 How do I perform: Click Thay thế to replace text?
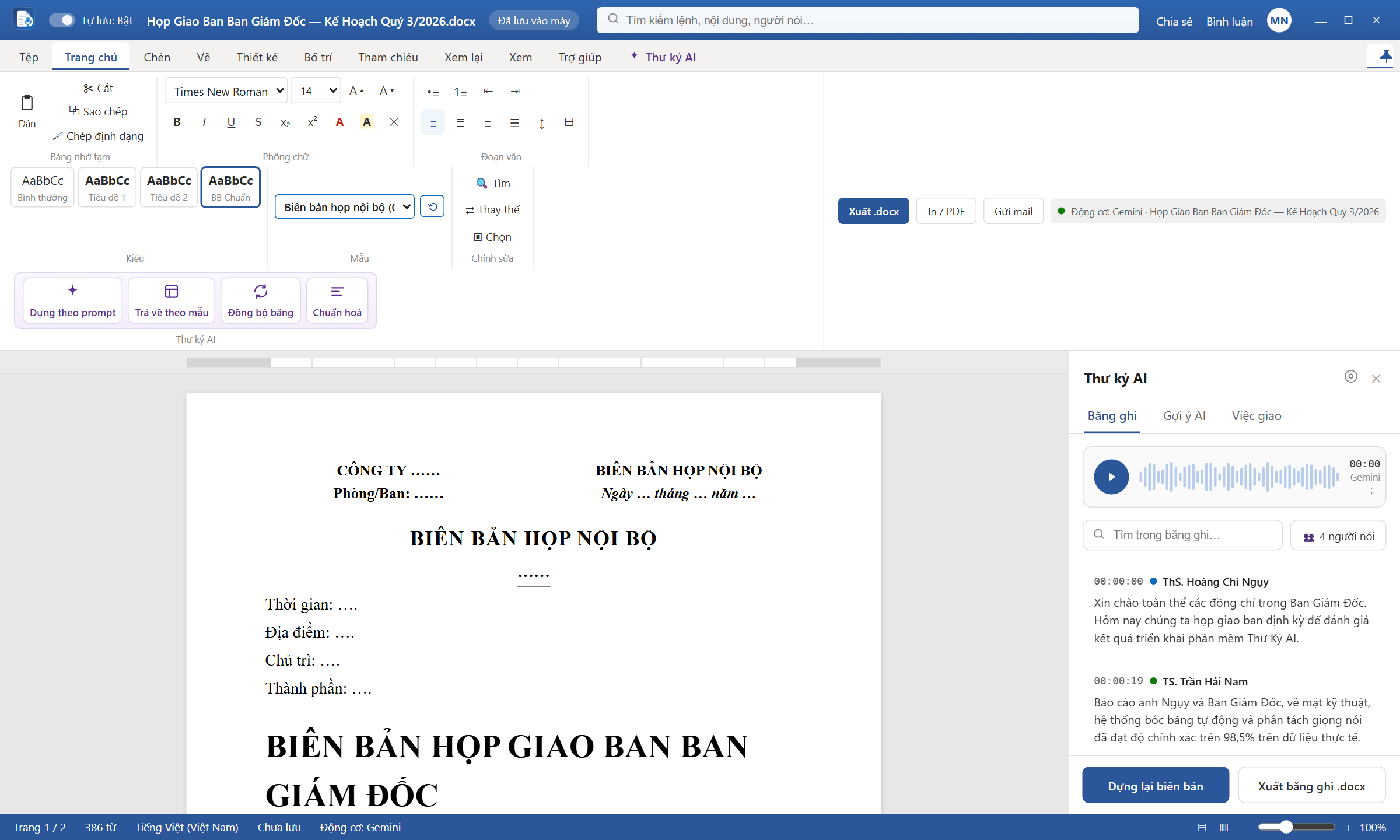click(x=493, y=210)
